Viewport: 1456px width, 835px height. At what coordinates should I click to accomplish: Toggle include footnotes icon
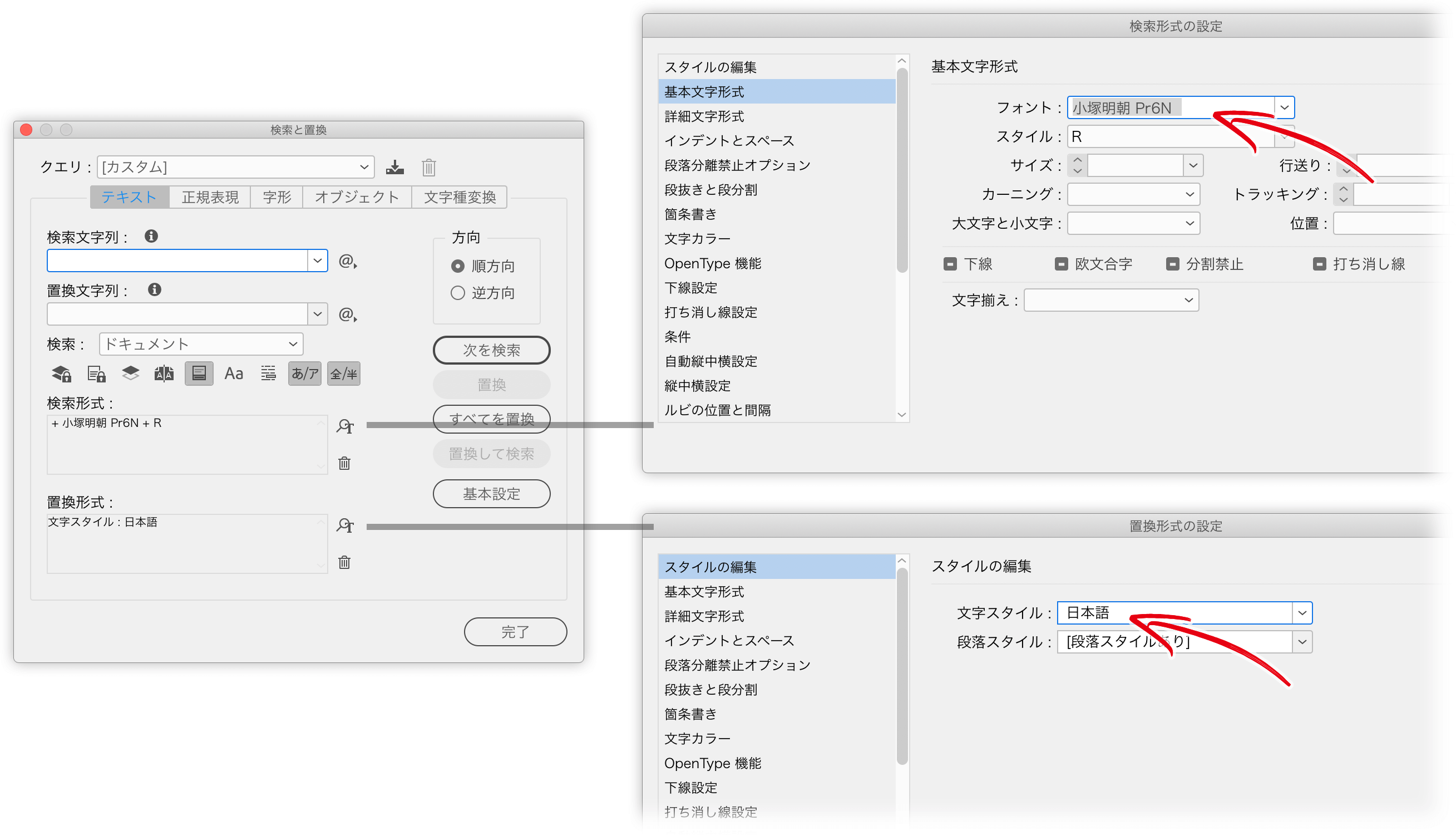(199, 374)
